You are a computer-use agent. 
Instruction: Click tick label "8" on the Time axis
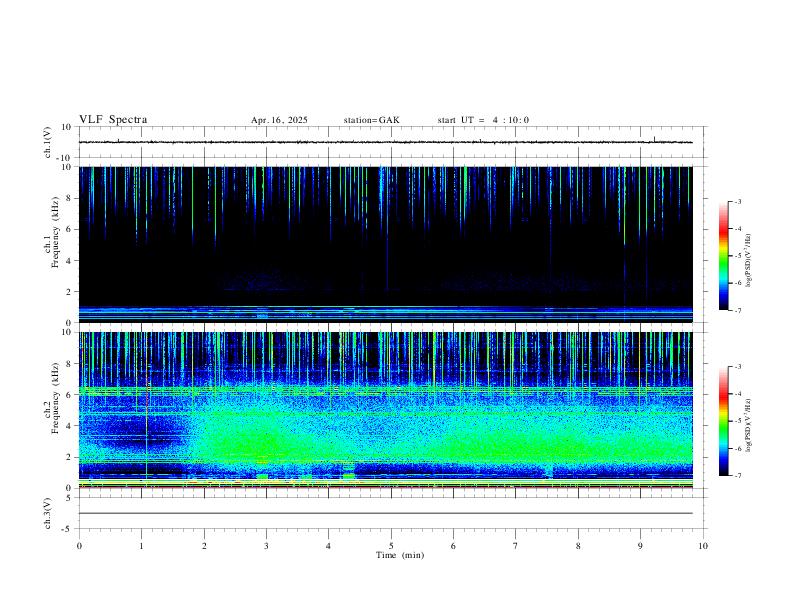tap(578, 546)
